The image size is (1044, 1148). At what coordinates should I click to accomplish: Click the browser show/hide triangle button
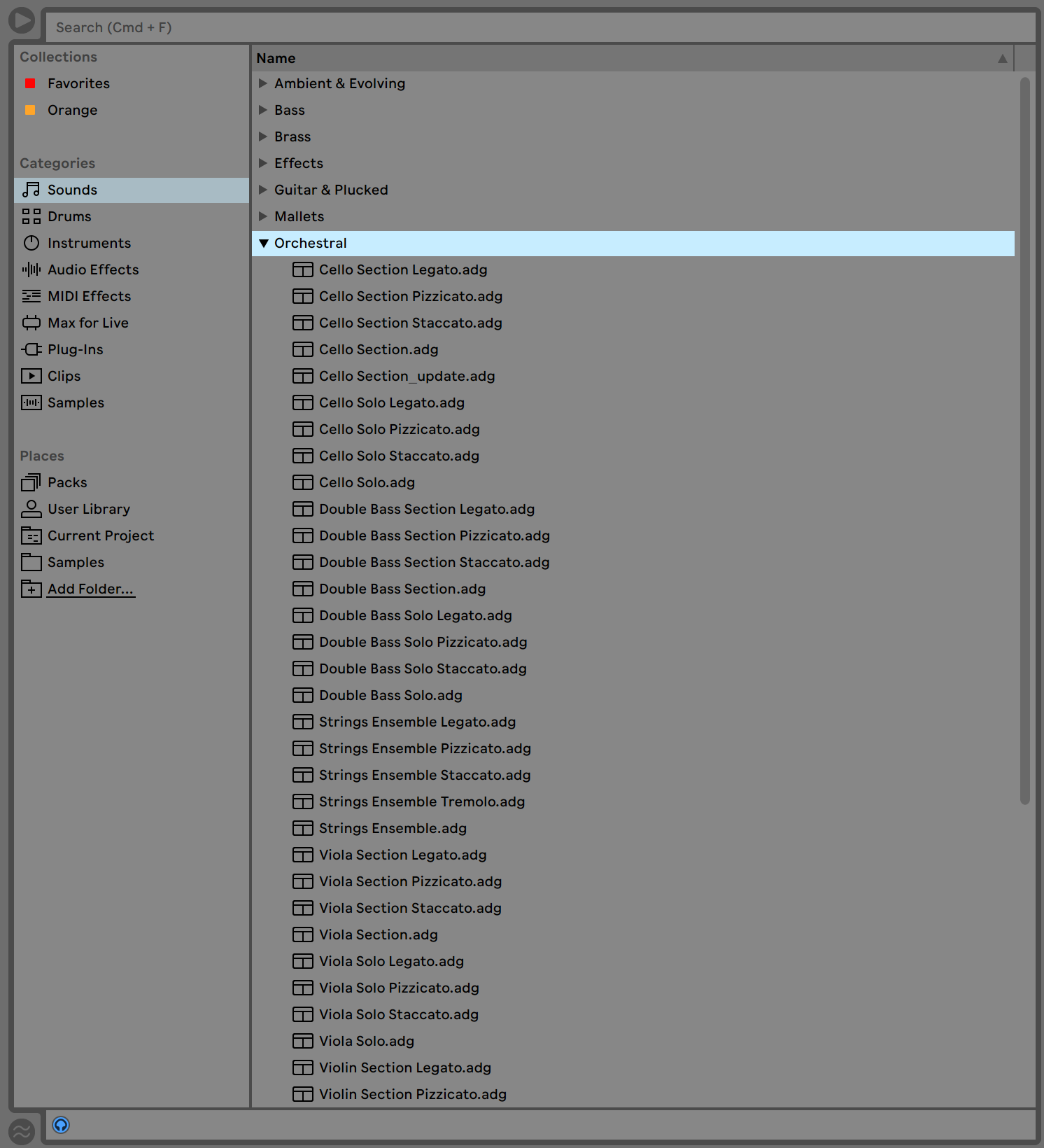pyautogui.click(x=22, y=20)
